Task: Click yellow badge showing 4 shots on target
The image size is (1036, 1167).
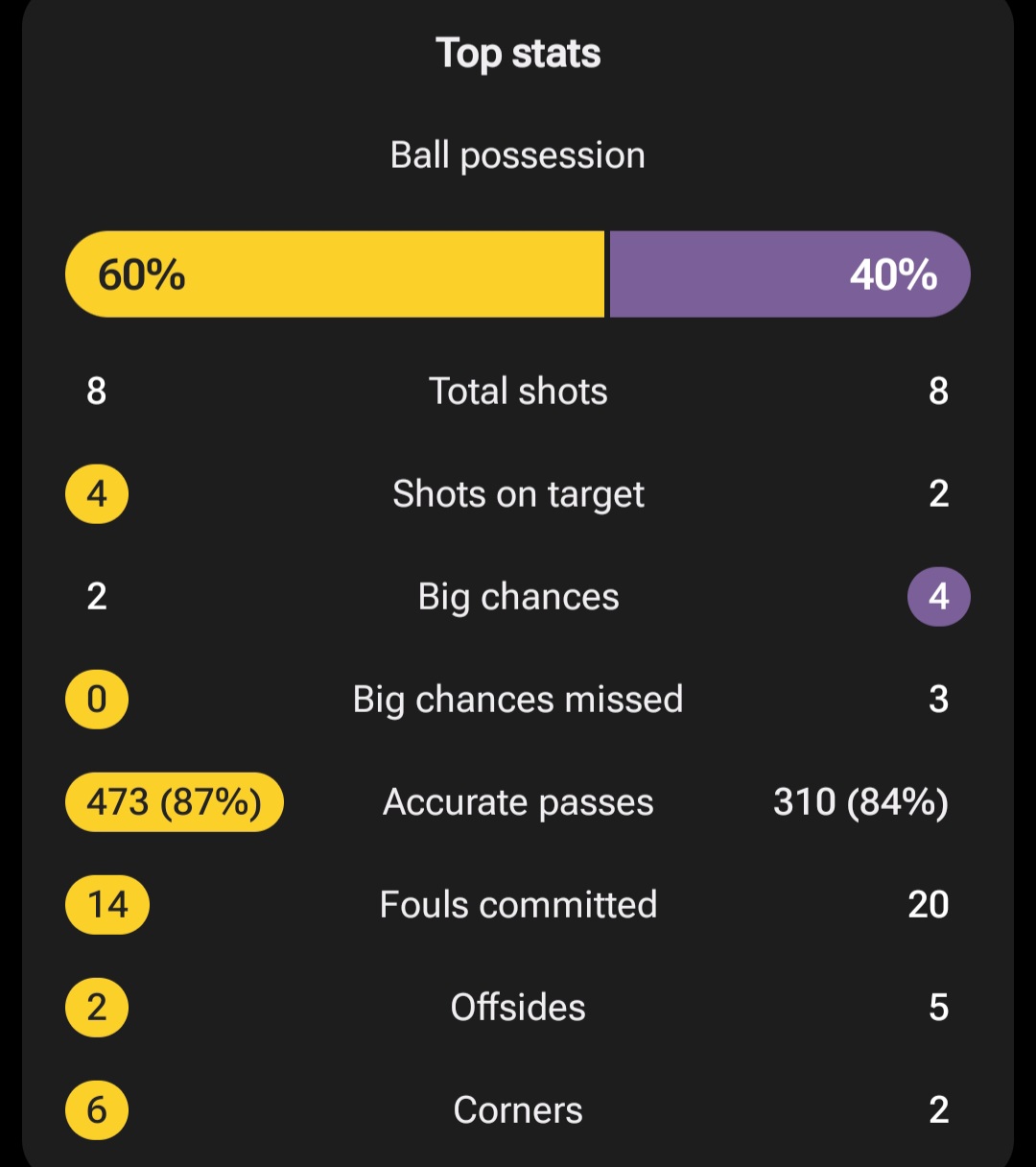Action: point(97,494)
